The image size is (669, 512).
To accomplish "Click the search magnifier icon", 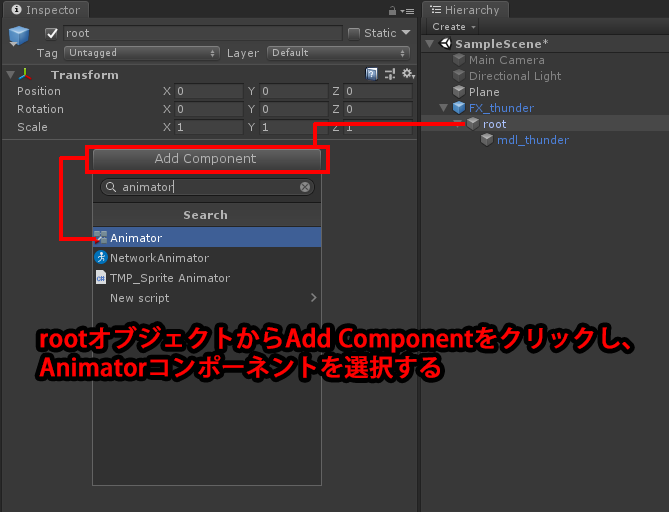I will click(111, 187).
